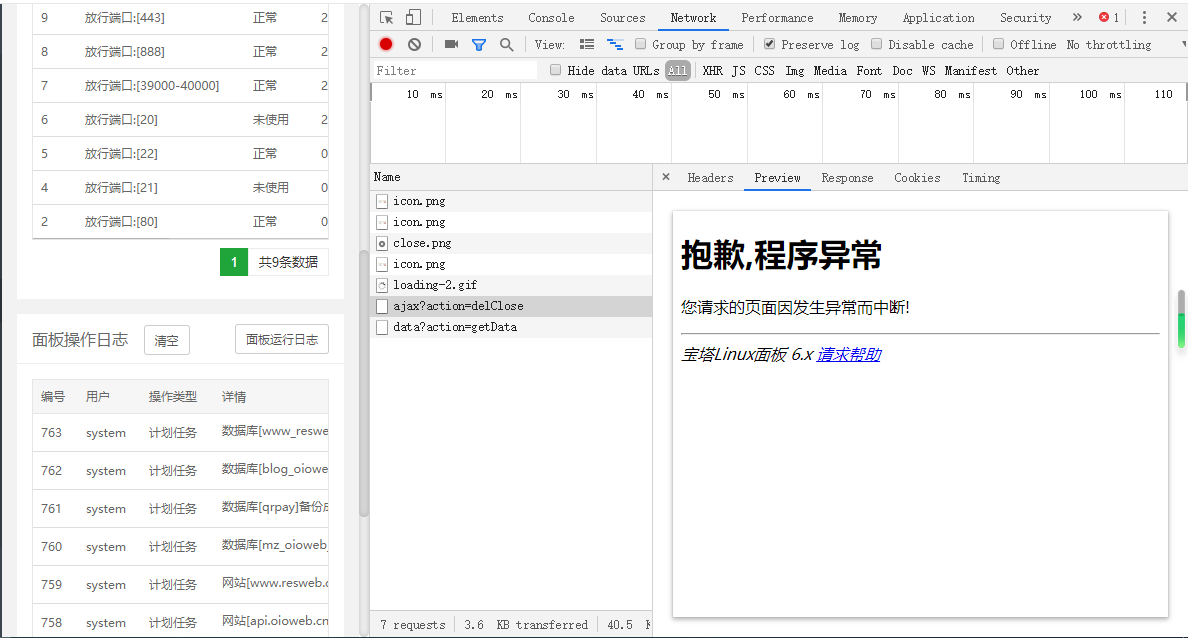1188x638 pixels.
Task: Click the network timeline overview area
Action: [x=779, y=123]
